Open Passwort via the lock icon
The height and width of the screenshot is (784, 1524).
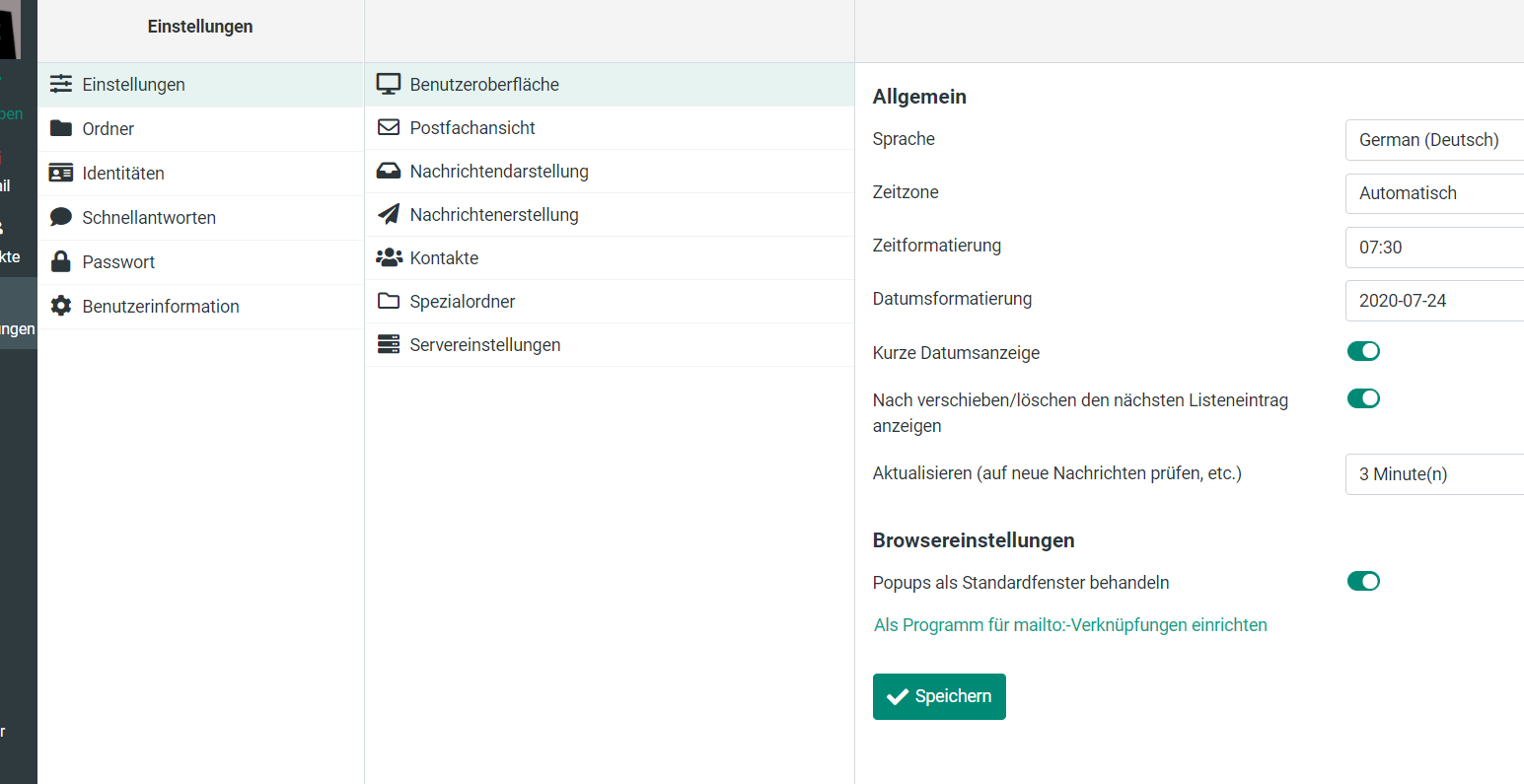tap(61, 261)
